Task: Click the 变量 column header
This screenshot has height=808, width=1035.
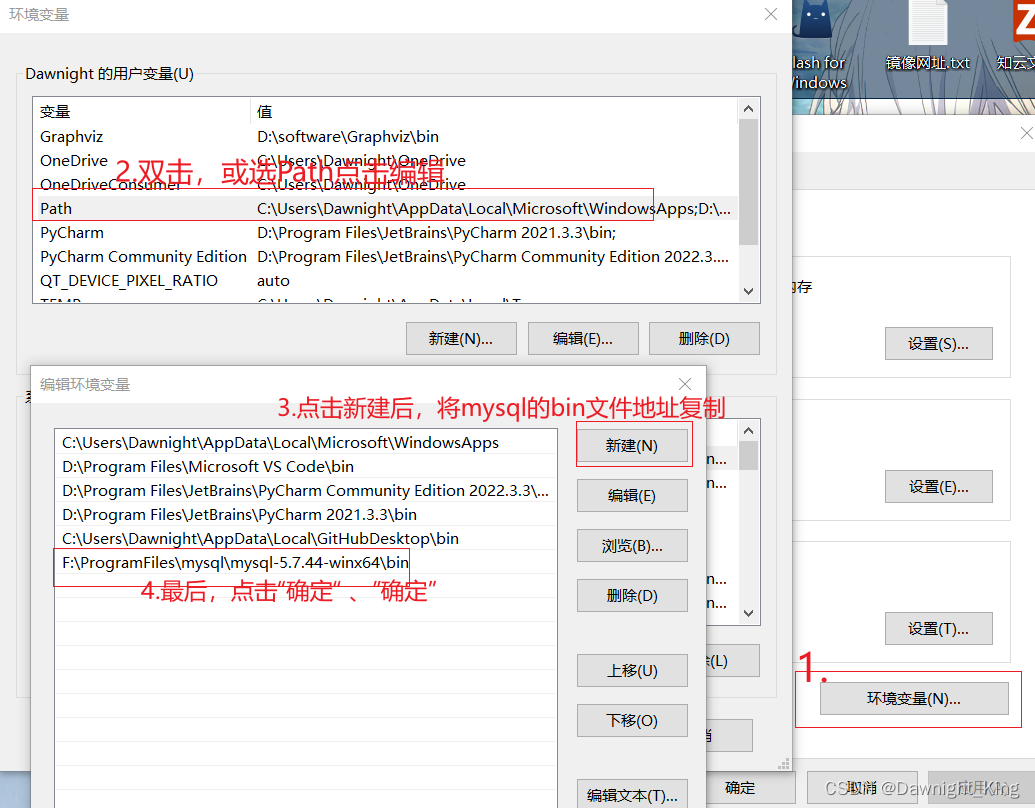Action: (141, 112)
